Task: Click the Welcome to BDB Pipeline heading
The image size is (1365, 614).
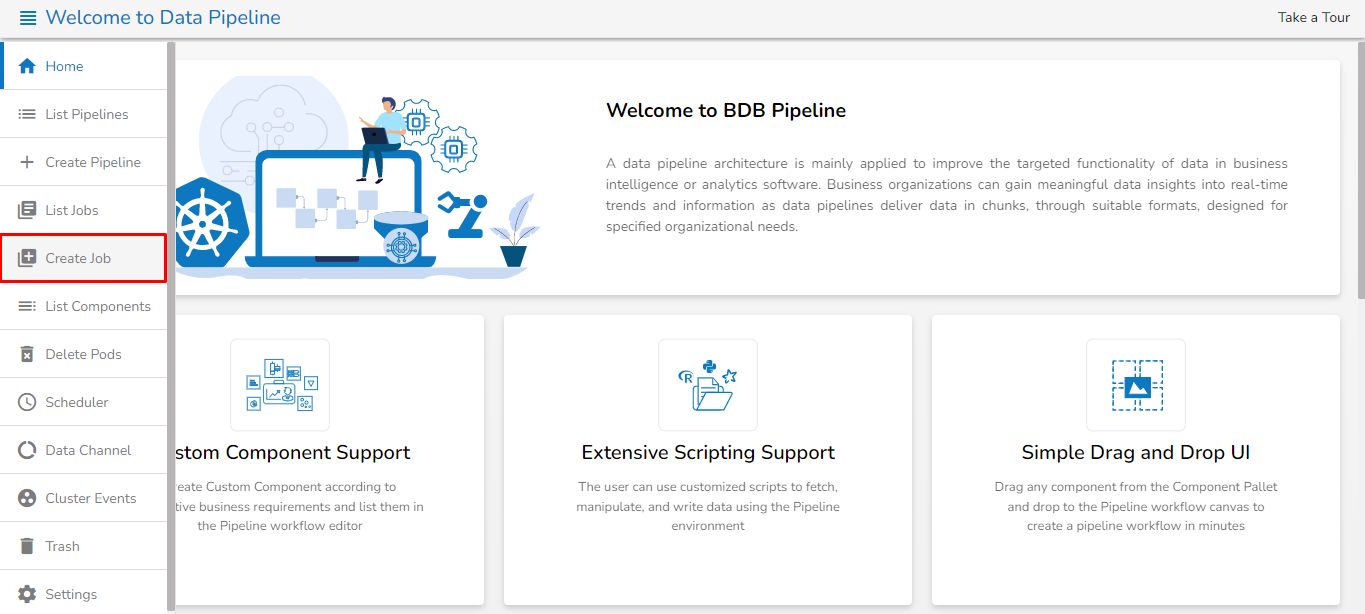Action: (x=726, y=110)
